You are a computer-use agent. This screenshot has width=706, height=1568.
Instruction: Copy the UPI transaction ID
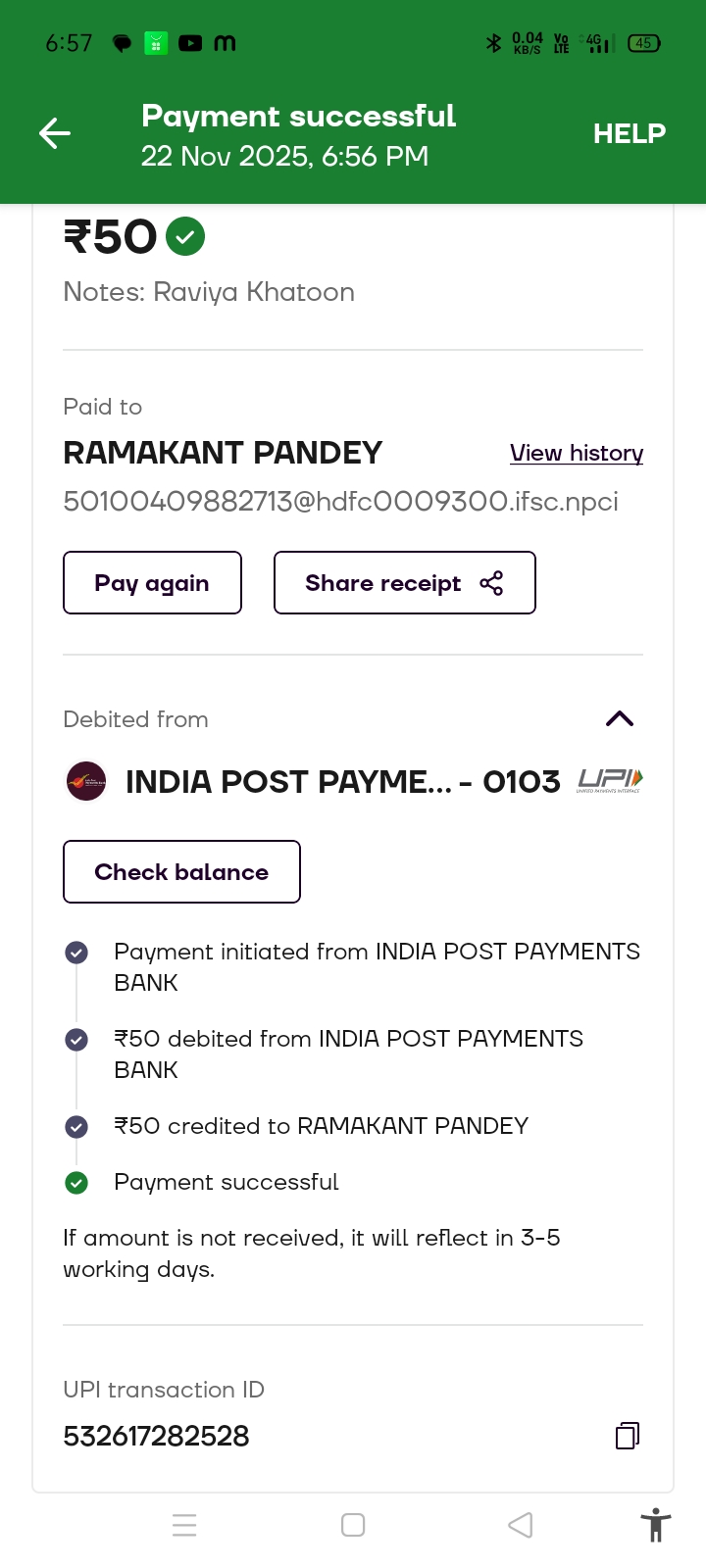click(x=628, y=1436)
